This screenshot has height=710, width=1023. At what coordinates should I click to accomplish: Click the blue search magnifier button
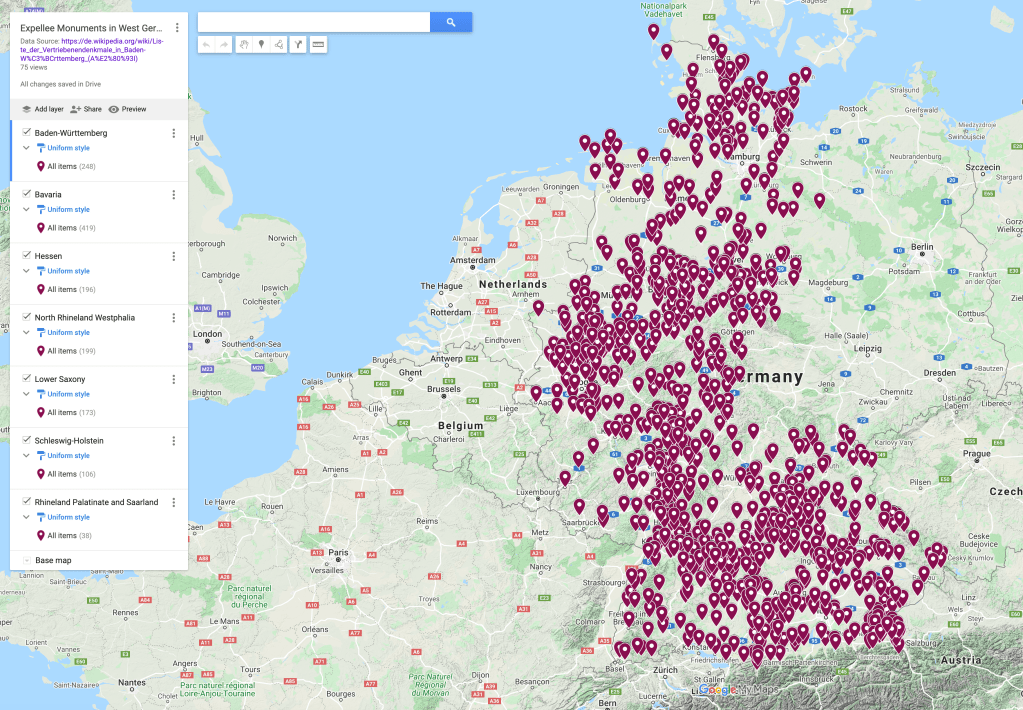451,22
